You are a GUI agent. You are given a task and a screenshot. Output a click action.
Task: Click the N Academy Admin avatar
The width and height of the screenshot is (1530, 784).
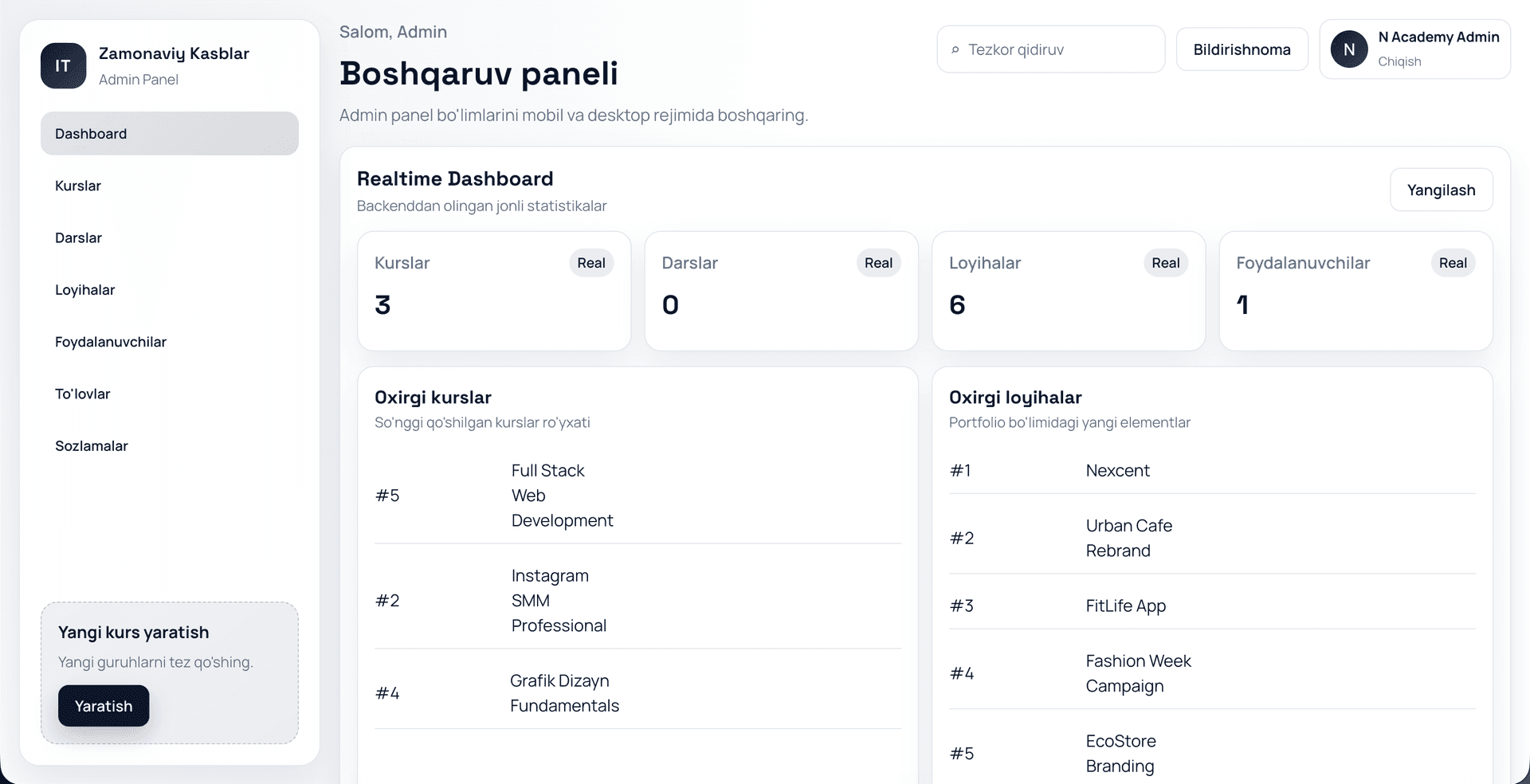[x=1349, y=49]
